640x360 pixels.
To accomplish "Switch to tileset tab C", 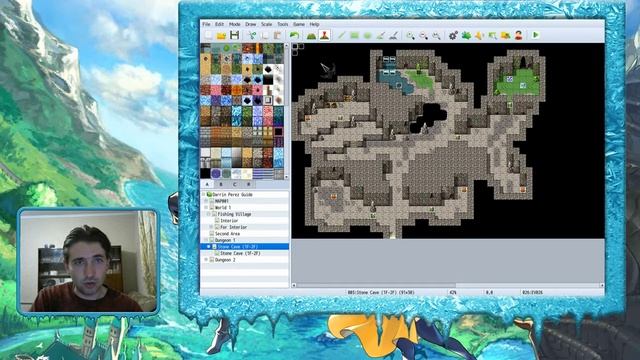I will coord(234,184).
